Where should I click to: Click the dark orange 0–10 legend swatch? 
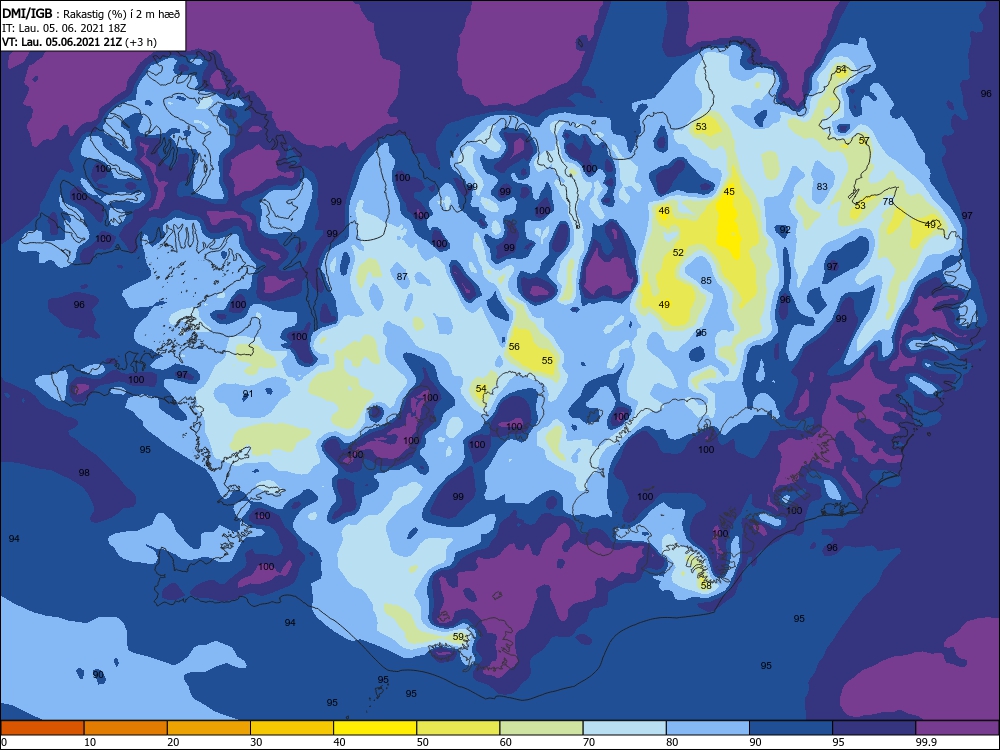42,728
